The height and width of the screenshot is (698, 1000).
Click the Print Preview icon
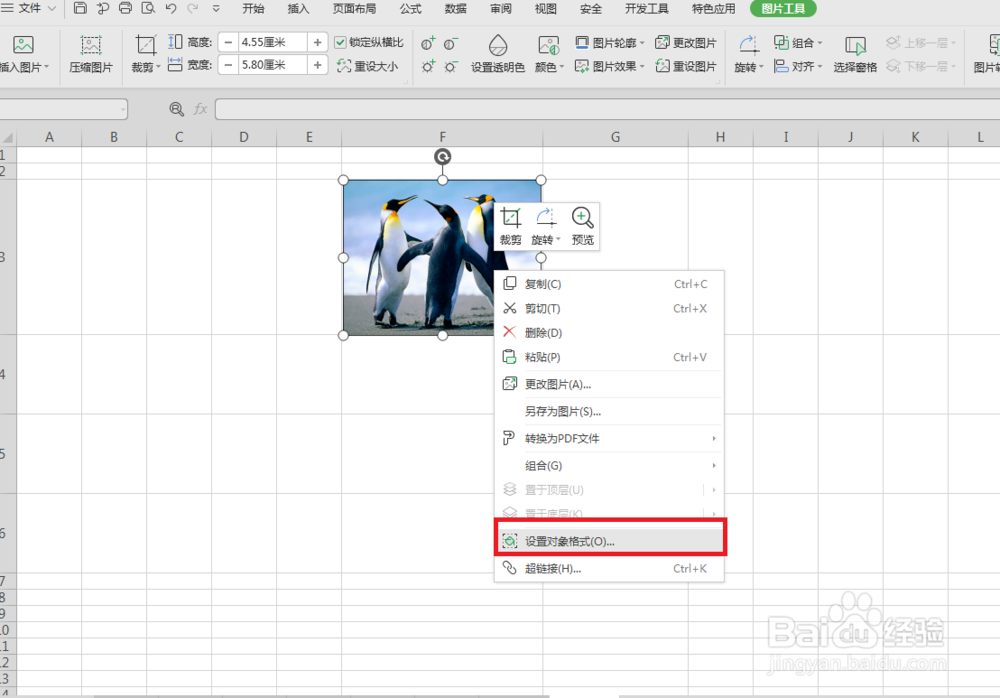pos(148,8)
